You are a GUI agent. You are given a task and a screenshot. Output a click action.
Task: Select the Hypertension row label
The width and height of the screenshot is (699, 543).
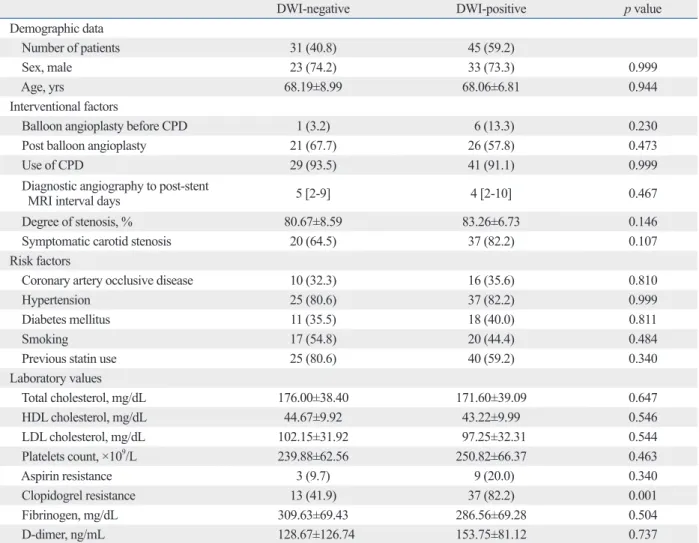(56, 300)
